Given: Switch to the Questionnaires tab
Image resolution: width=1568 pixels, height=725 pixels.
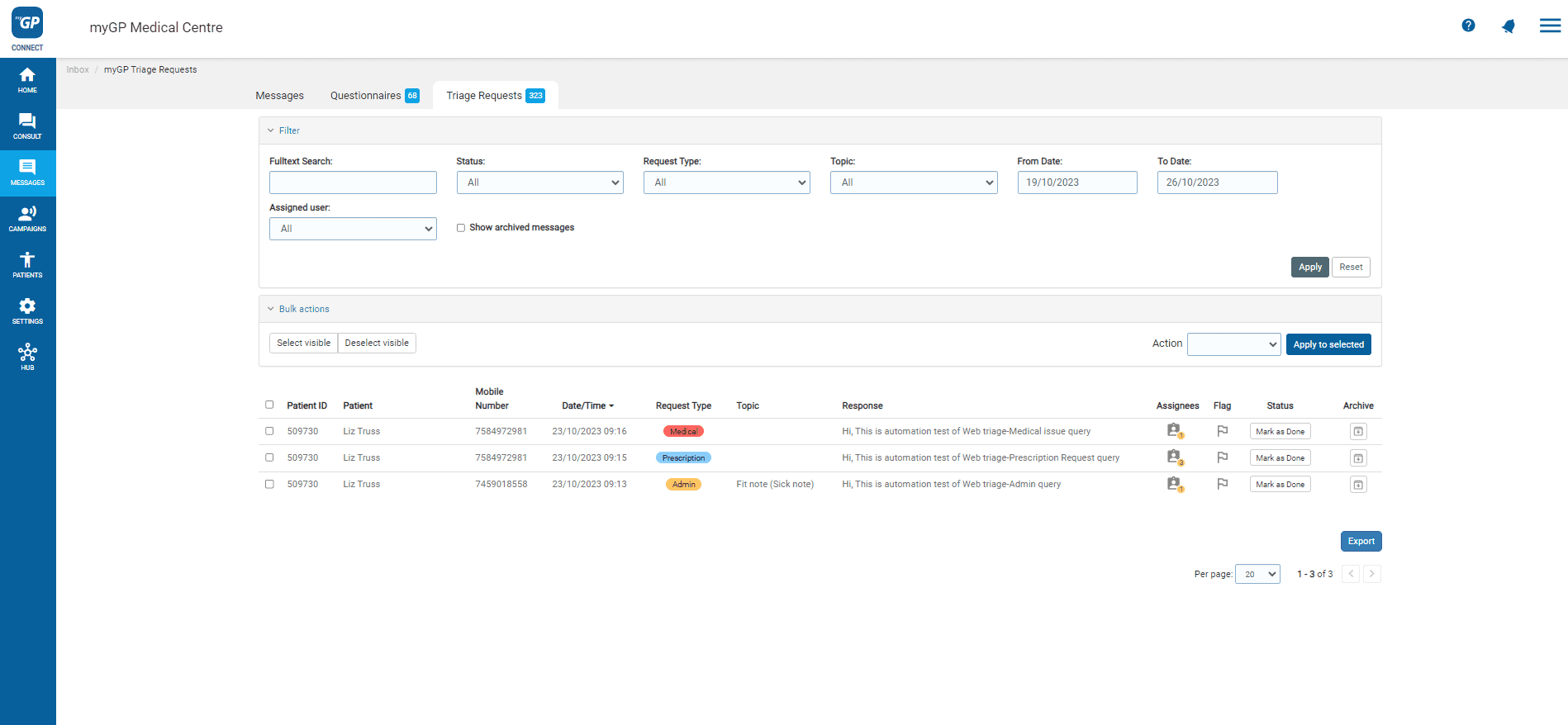Looking at the screenshot, I should coord(375,96).
